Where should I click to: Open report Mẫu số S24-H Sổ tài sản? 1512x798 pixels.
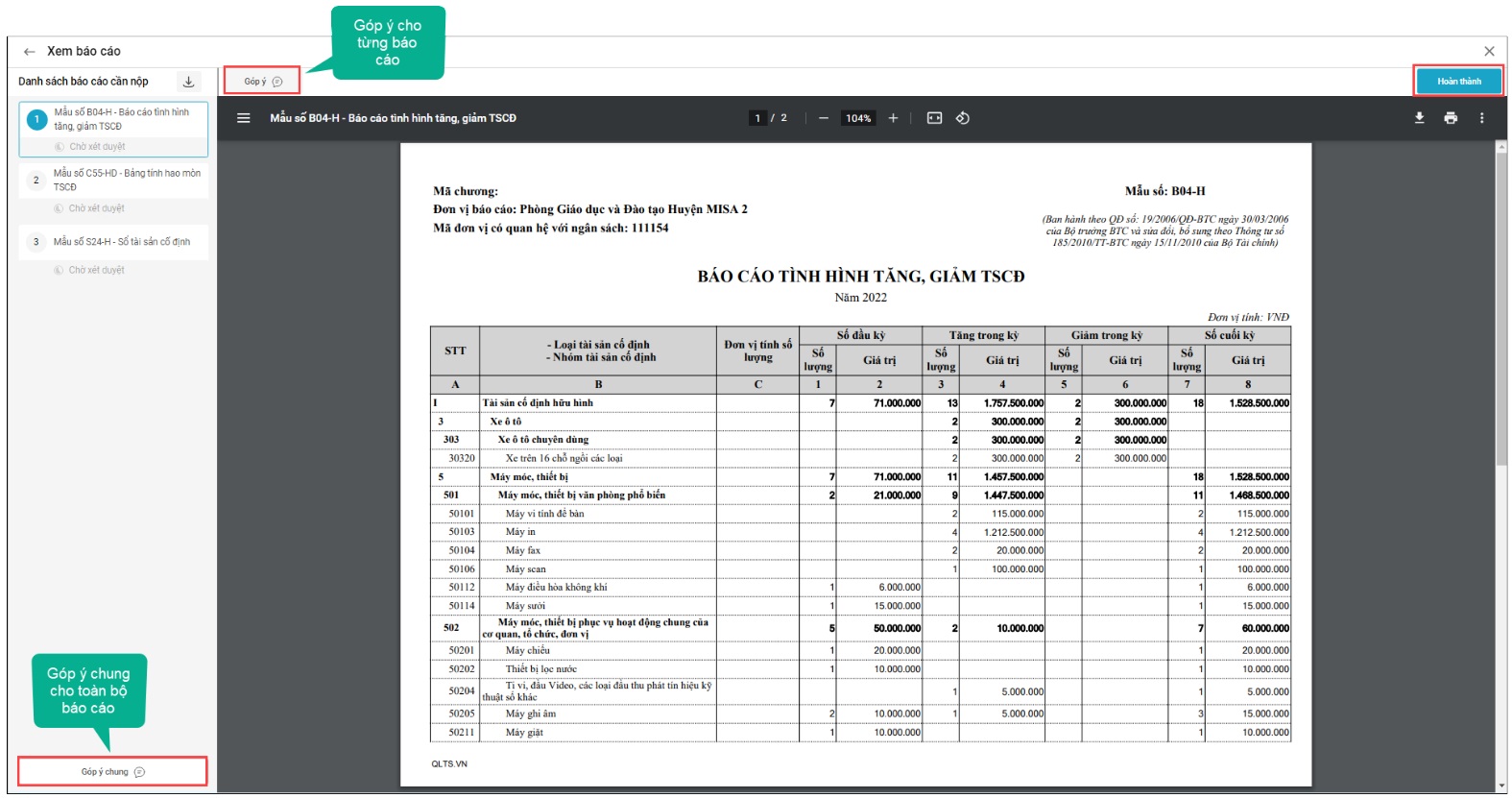coord(122,242)
